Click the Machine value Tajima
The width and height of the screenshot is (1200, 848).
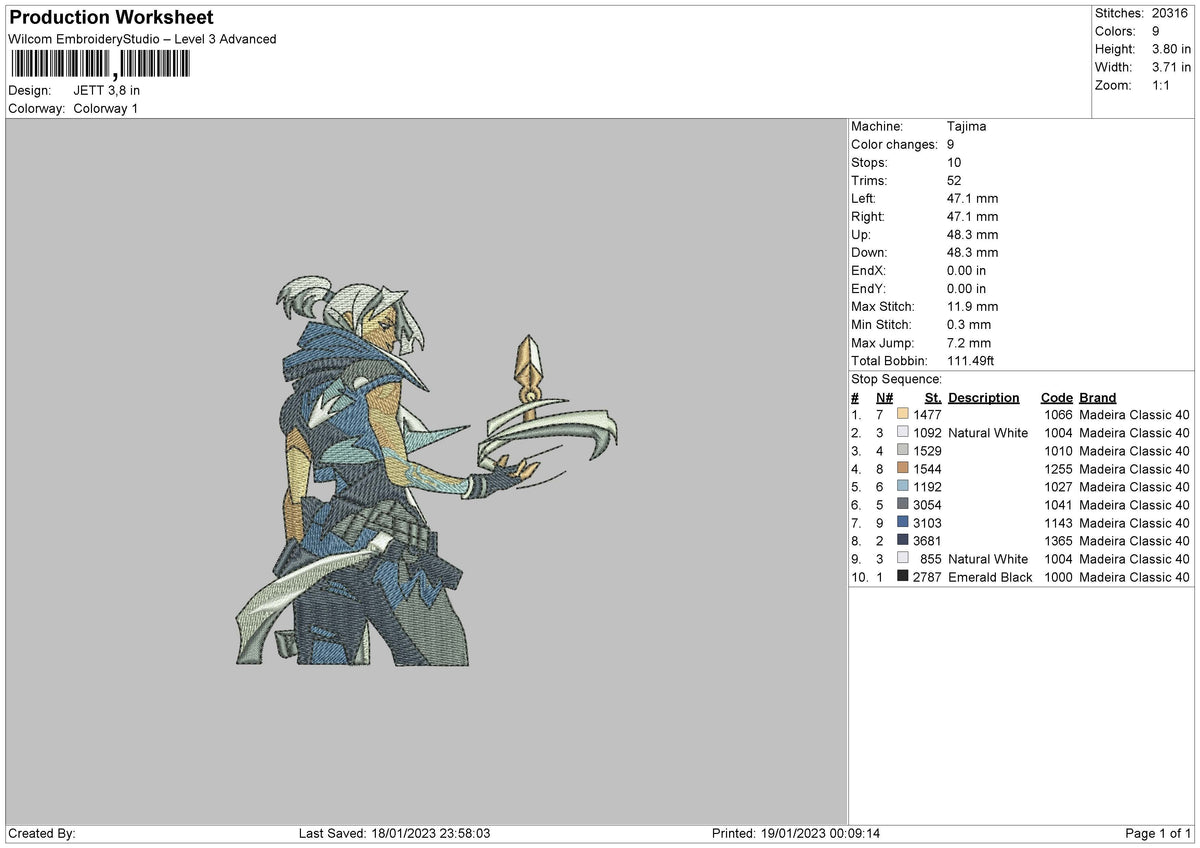click(967, 127)
